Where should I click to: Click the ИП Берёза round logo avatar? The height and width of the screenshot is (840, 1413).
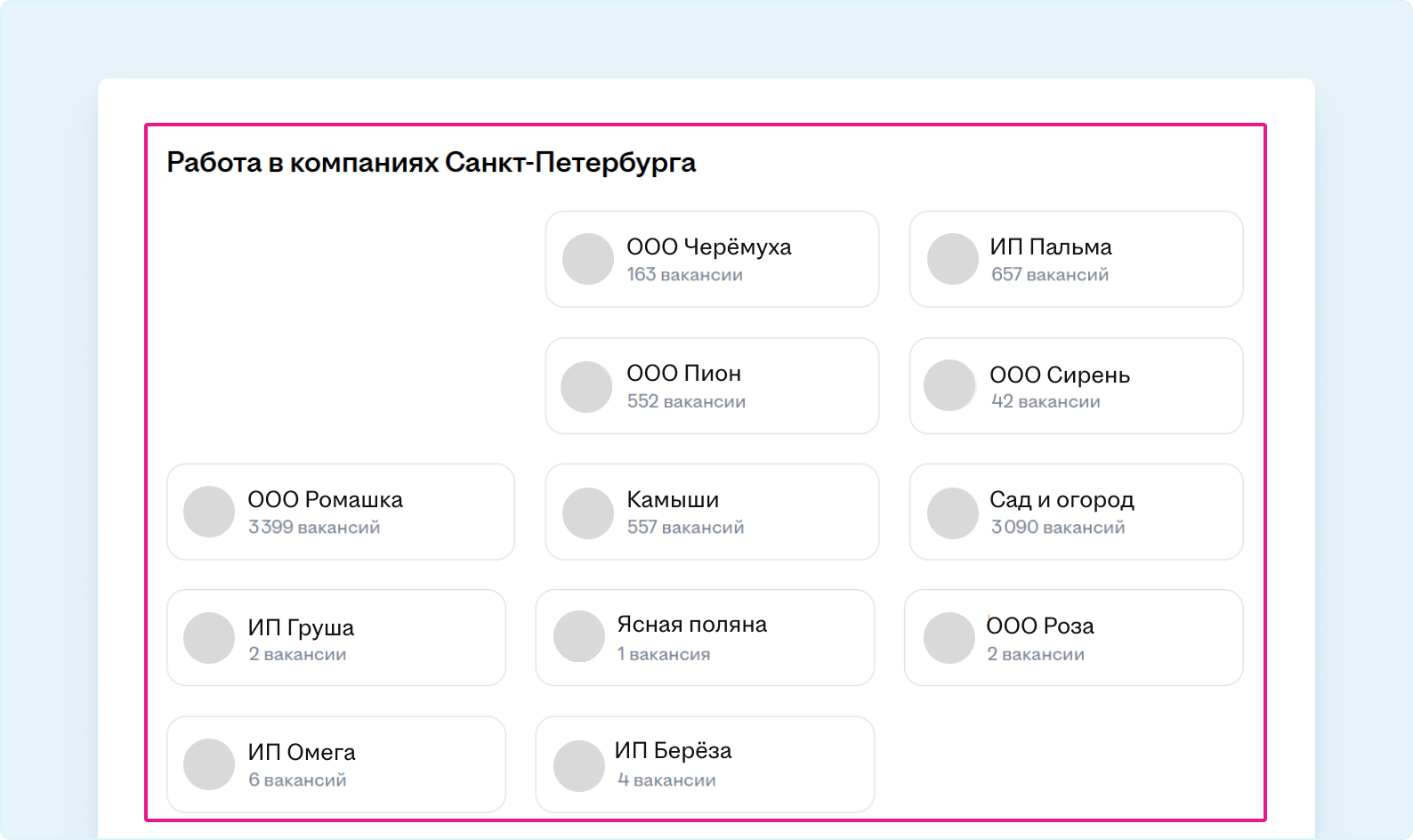579,765
